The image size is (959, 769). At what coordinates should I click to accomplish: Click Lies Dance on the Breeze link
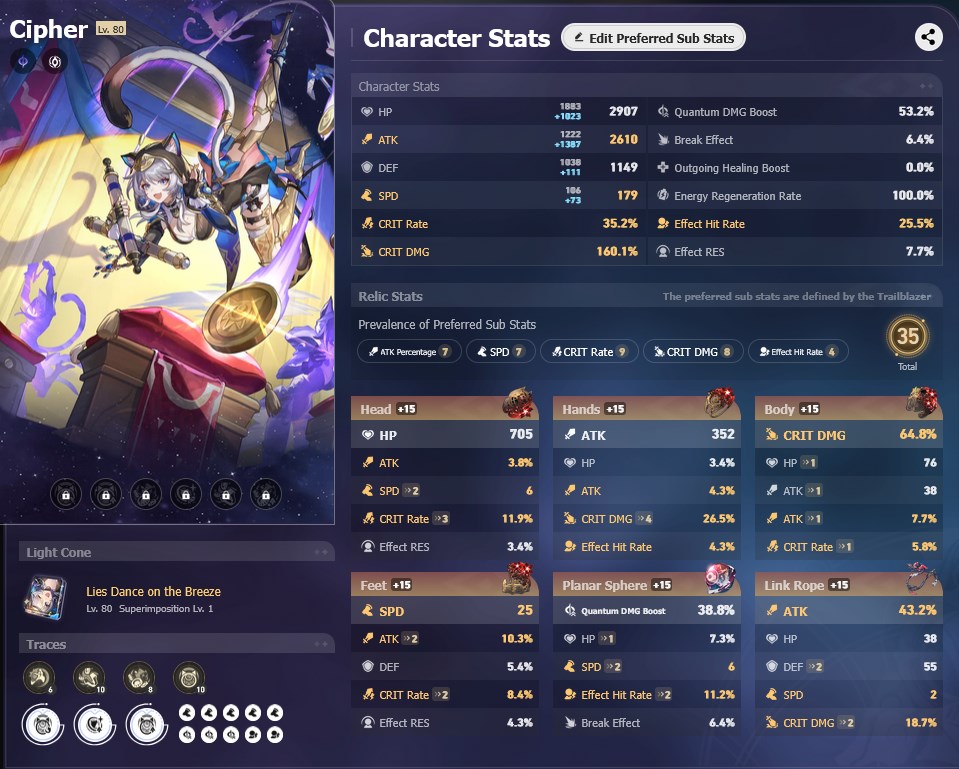[154, 592]
